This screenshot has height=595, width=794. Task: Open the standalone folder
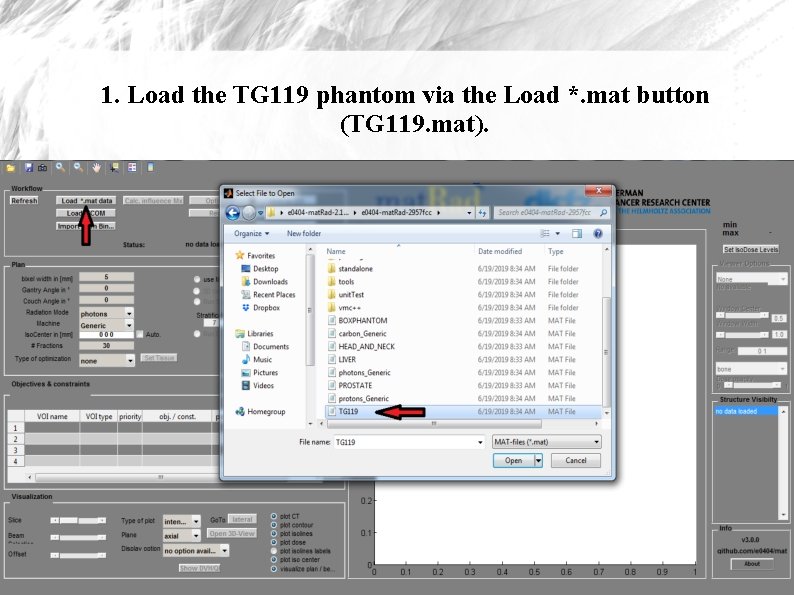coord(462,269)
